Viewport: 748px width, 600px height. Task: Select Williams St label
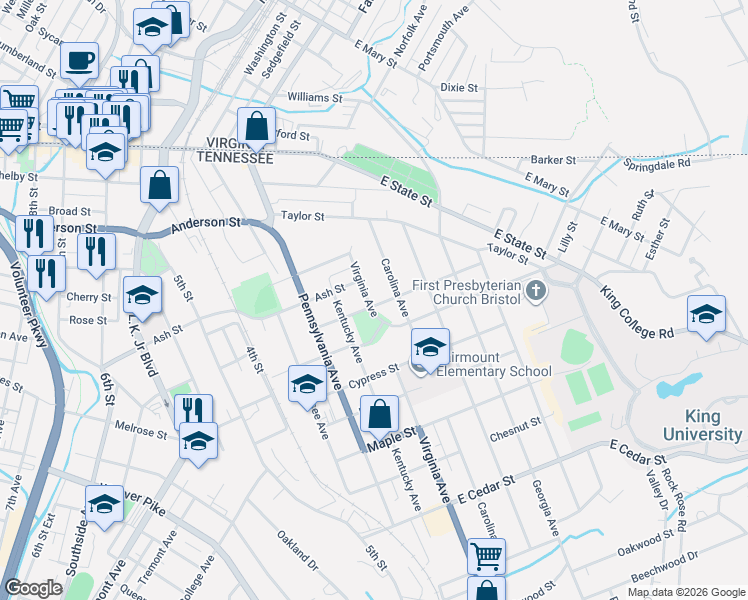pyautogui.click(x=315, y=98)
